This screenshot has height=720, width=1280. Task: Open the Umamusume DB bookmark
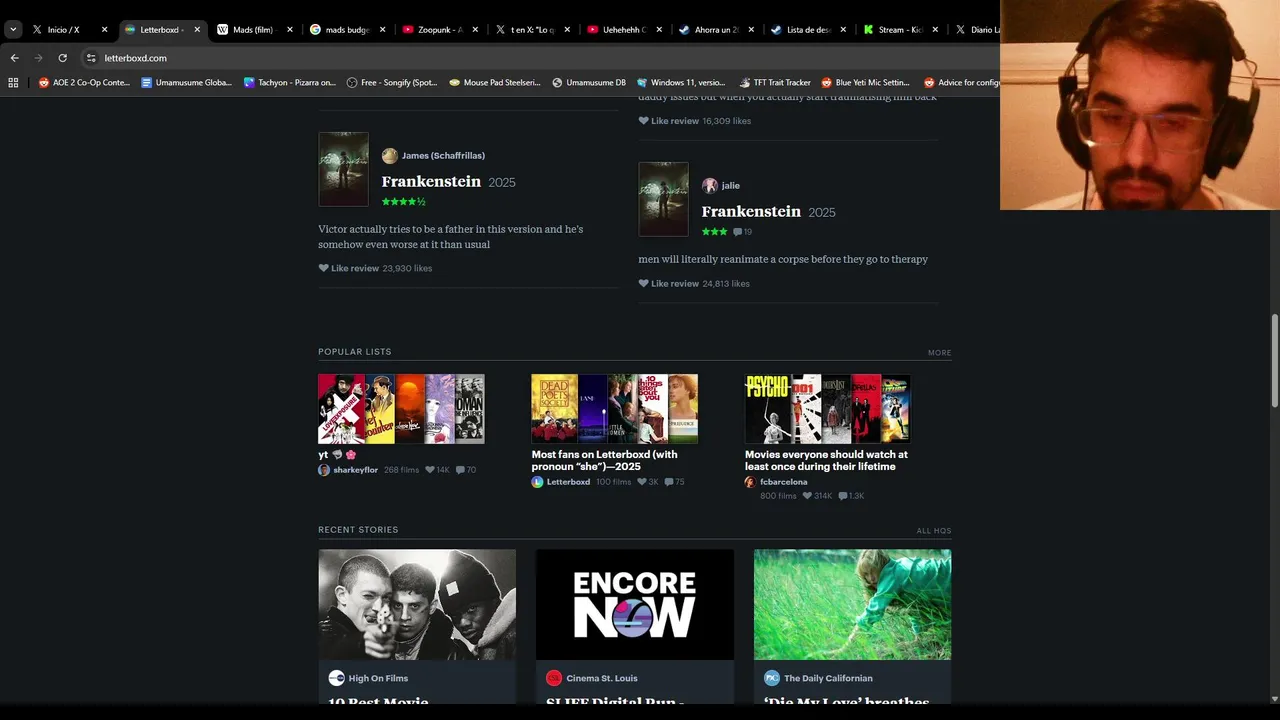(589, 83)
